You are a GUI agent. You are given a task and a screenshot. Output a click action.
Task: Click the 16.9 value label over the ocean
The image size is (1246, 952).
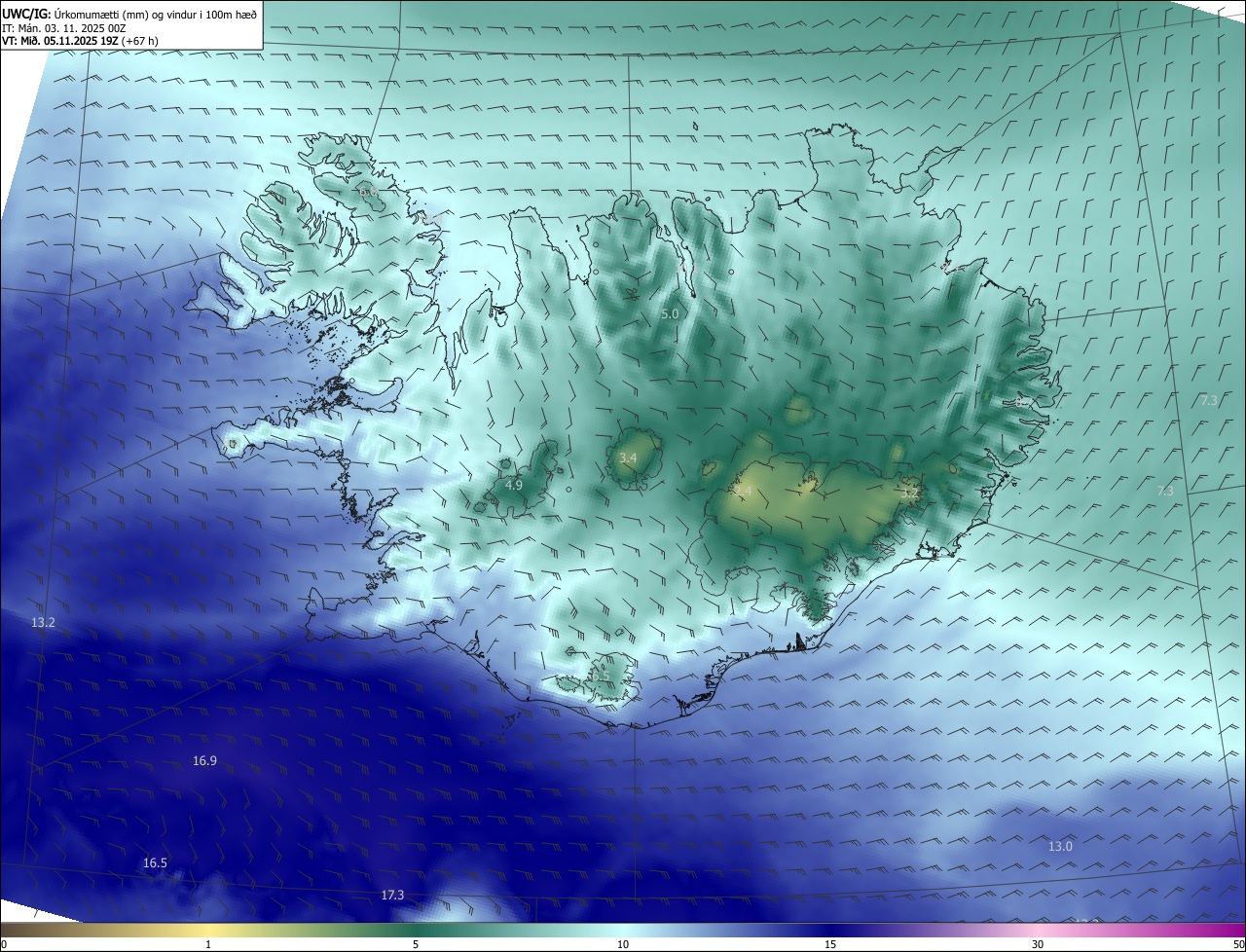[x=204, y=761]
